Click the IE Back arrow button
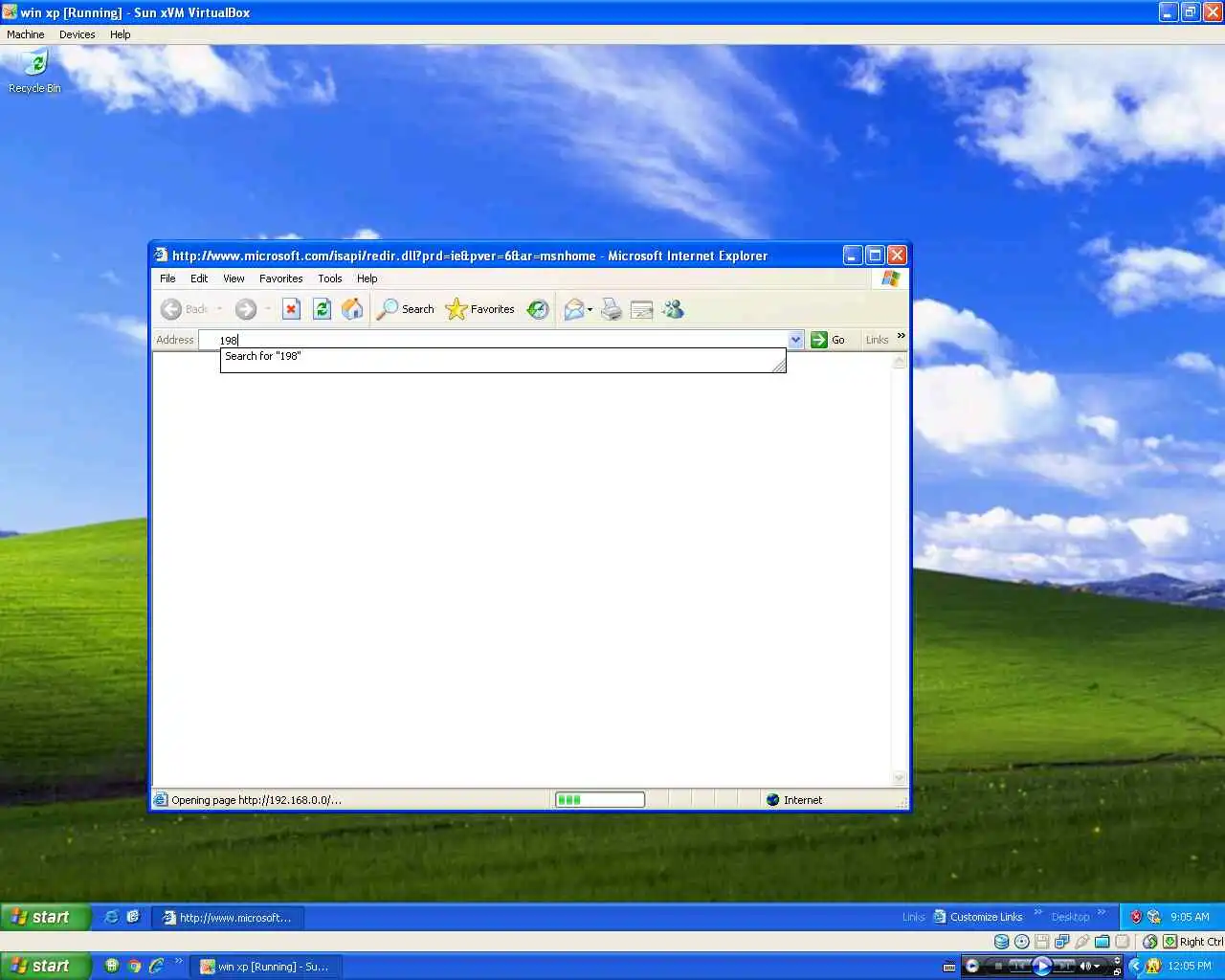 (171, 309)
